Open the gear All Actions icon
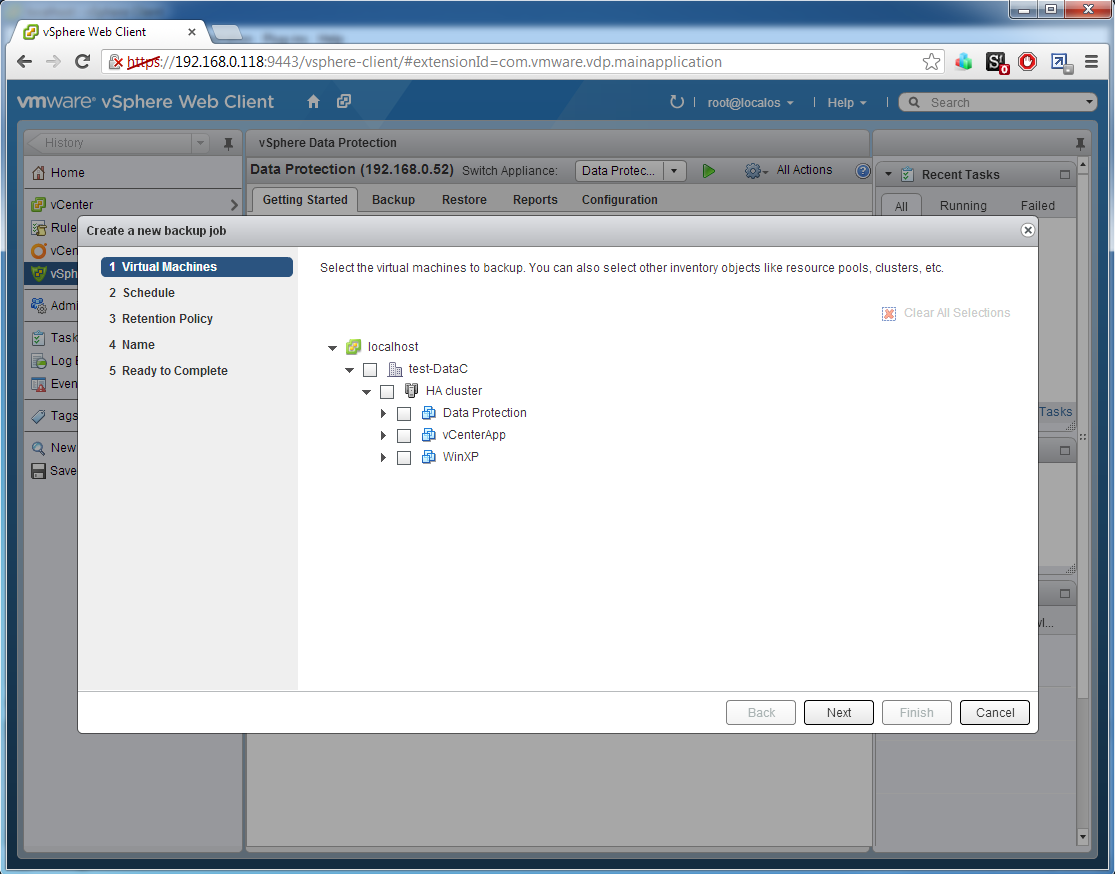Viewport: 1115px width, 874px height. [x=755, y=171]
